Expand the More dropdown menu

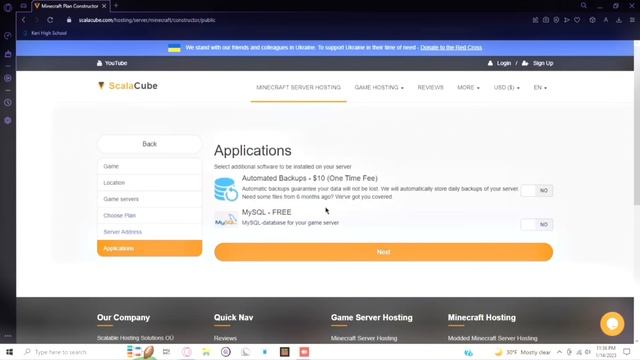pos(468,87)
